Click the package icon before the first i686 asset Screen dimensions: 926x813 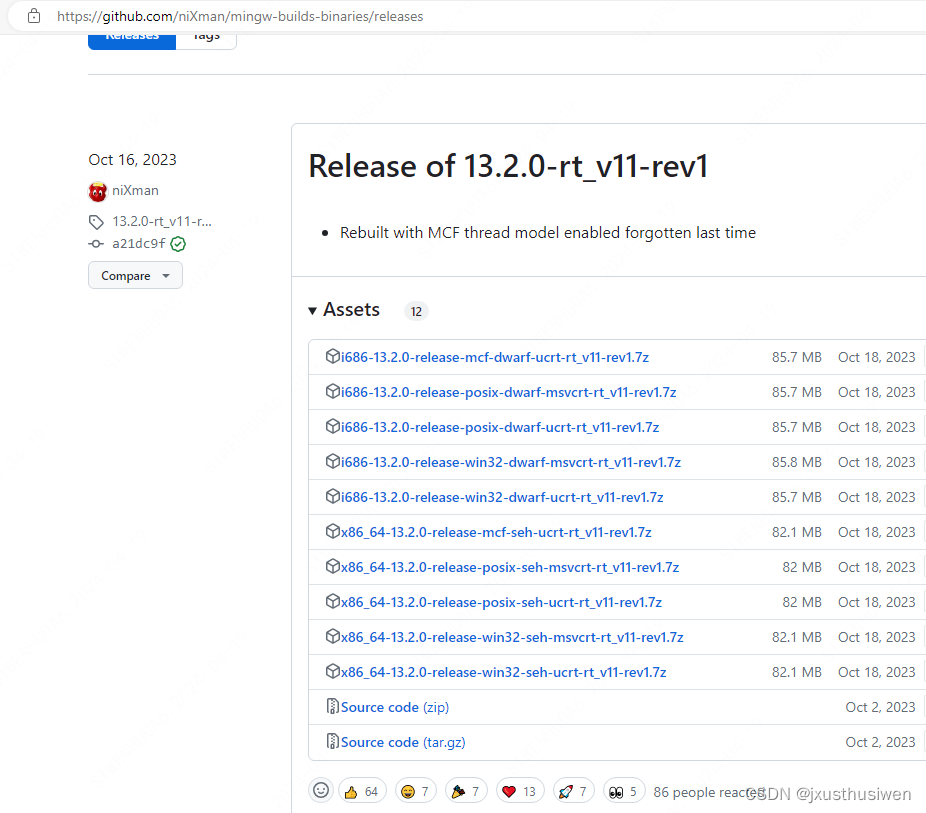(x=332, y=356)
